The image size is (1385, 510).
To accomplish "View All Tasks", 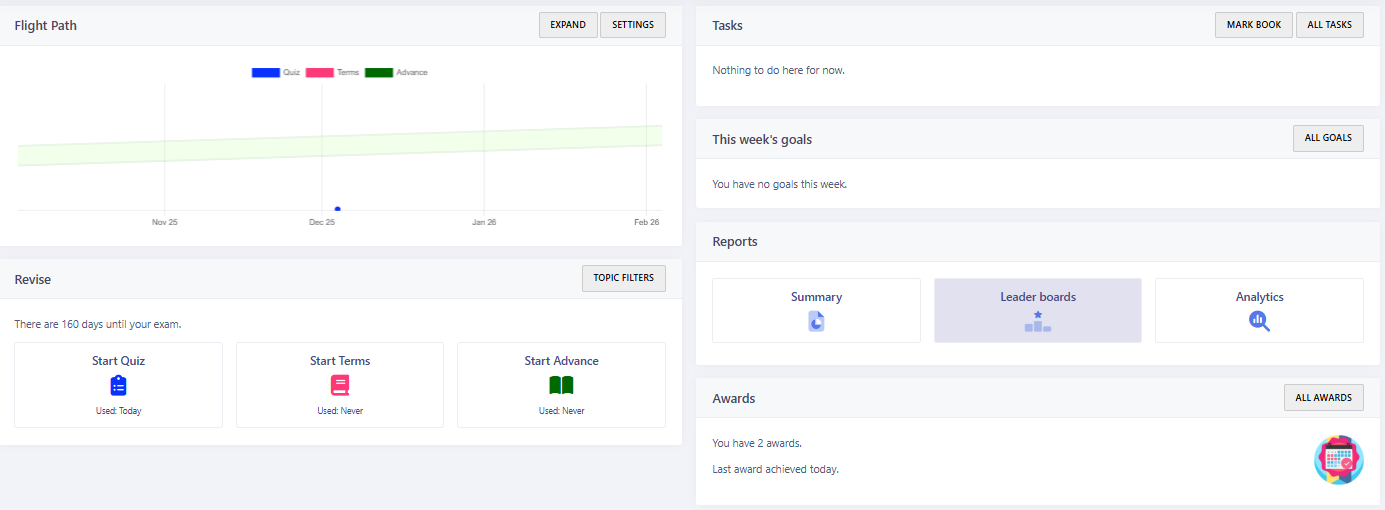I will [x=1330, y=25].
